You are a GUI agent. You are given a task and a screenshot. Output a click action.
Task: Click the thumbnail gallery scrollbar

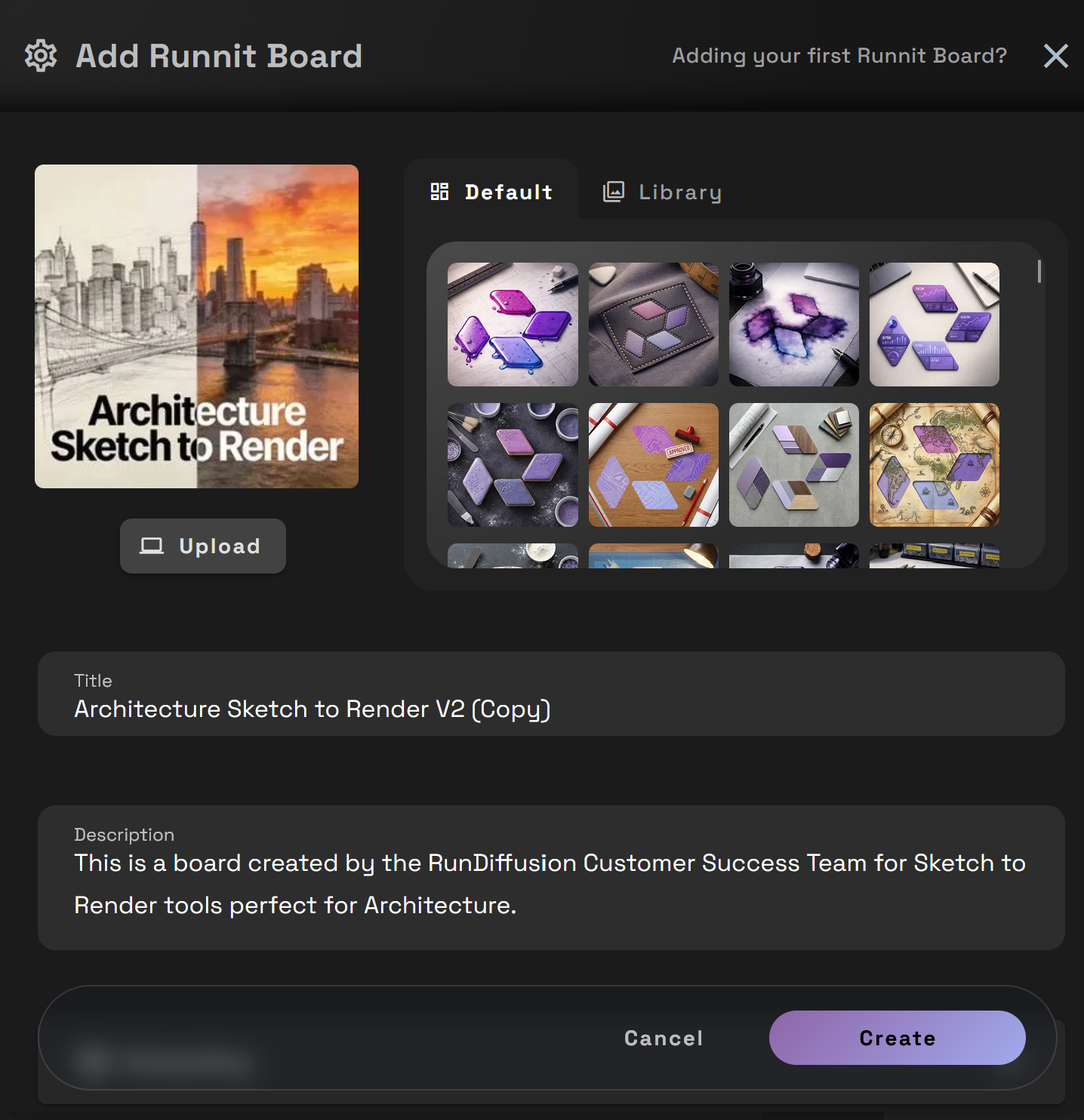(x=1039, y=272)
